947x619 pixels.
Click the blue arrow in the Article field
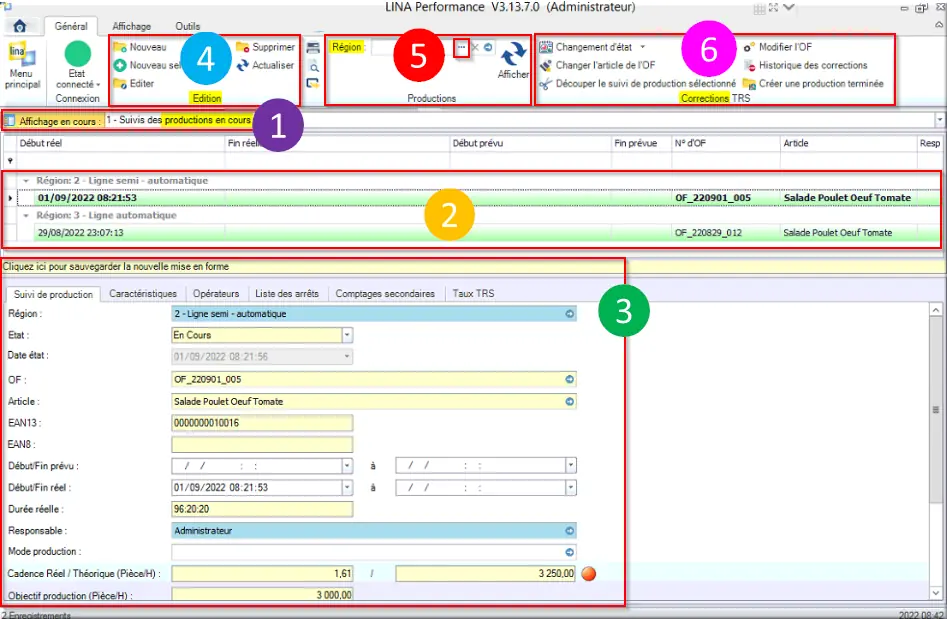click(x=570, y=402)
